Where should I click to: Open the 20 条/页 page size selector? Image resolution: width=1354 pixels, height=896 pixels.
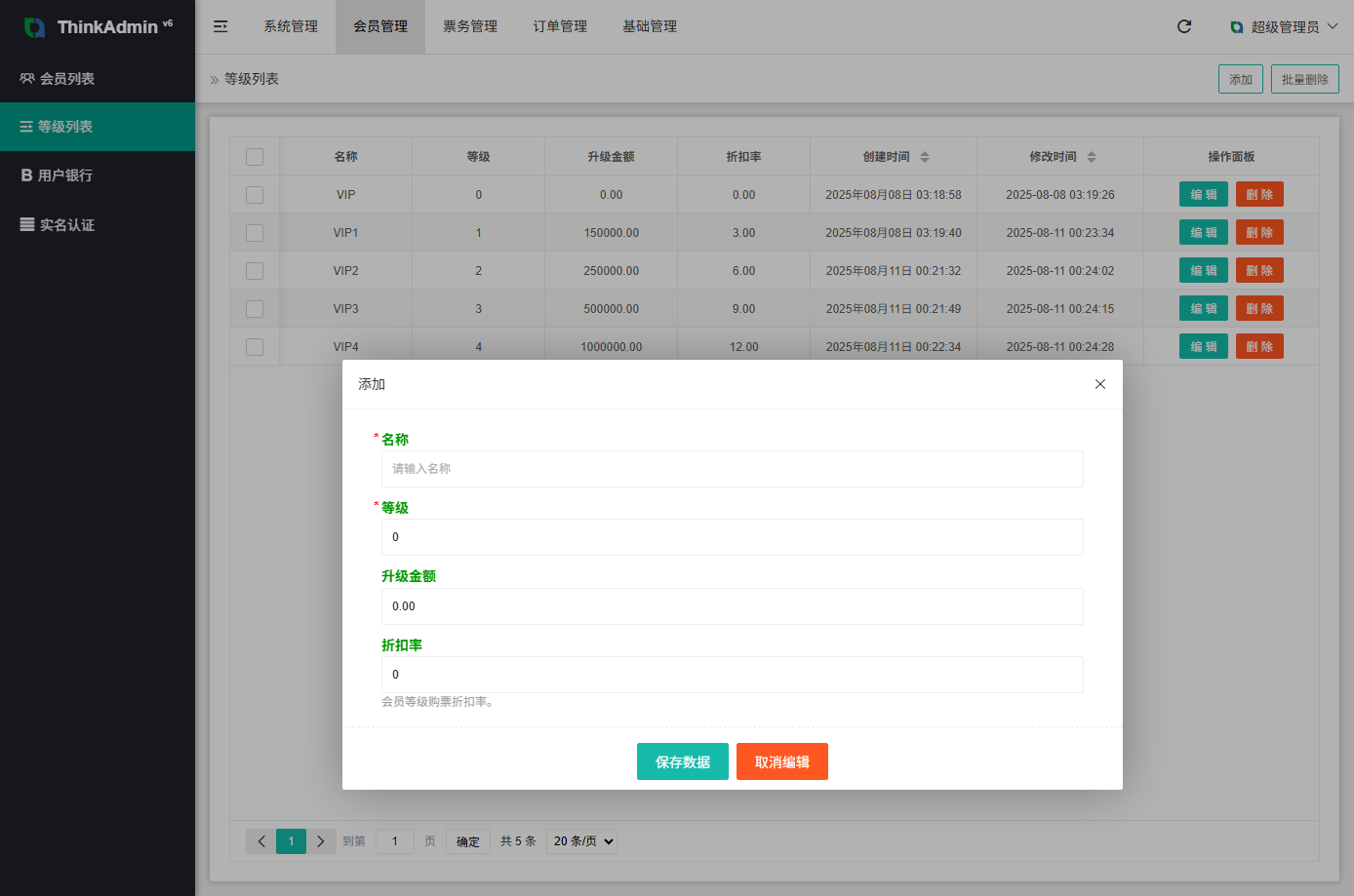(x=581, y=841)
